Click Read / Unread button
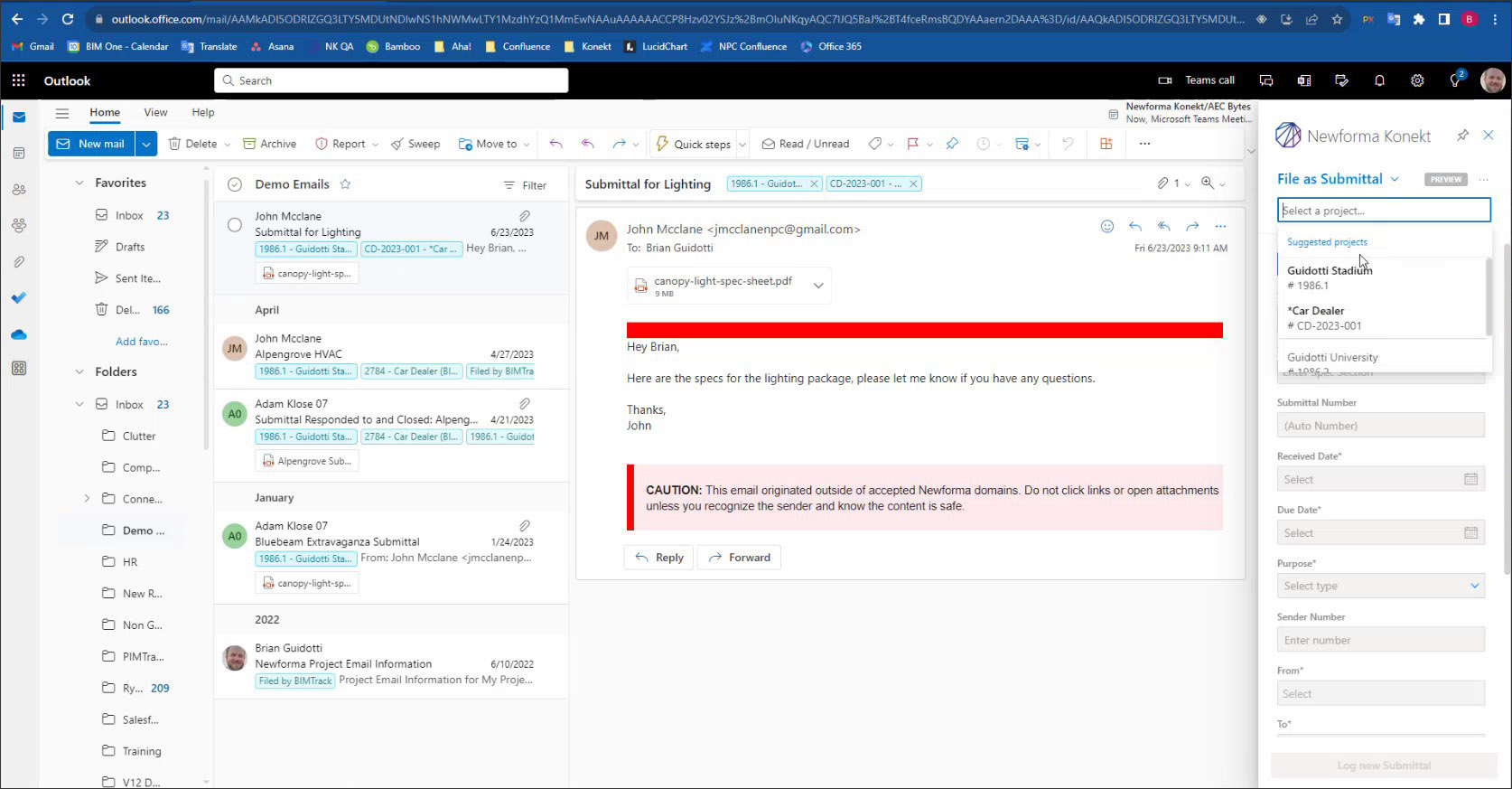Image resolution: width=1512 pixels, height=789 pixels. coord(805,144)
